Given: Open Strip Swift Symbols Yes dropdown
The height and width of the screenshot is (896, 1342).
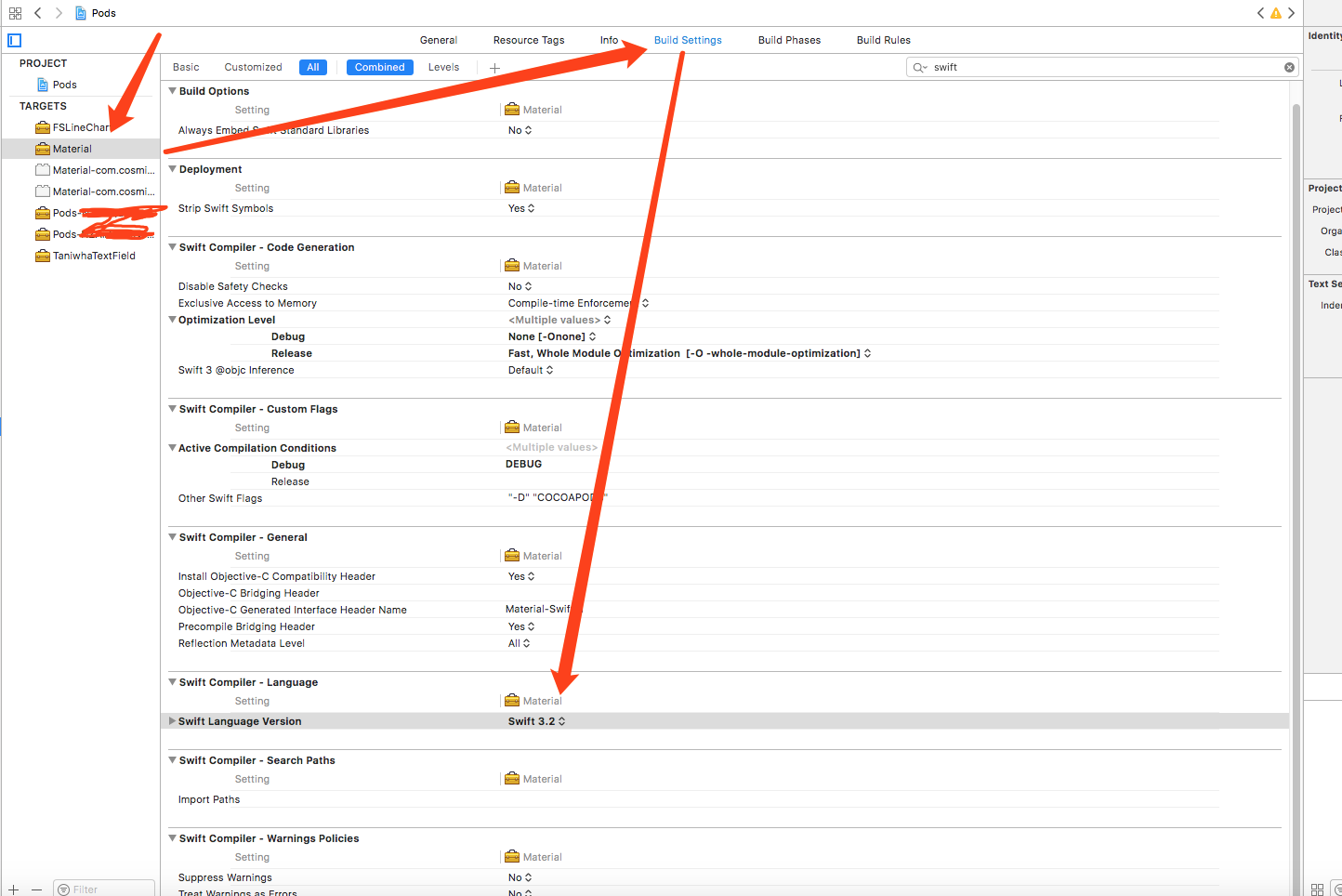Looking at the screenshot, I should (x=521, y=208).
